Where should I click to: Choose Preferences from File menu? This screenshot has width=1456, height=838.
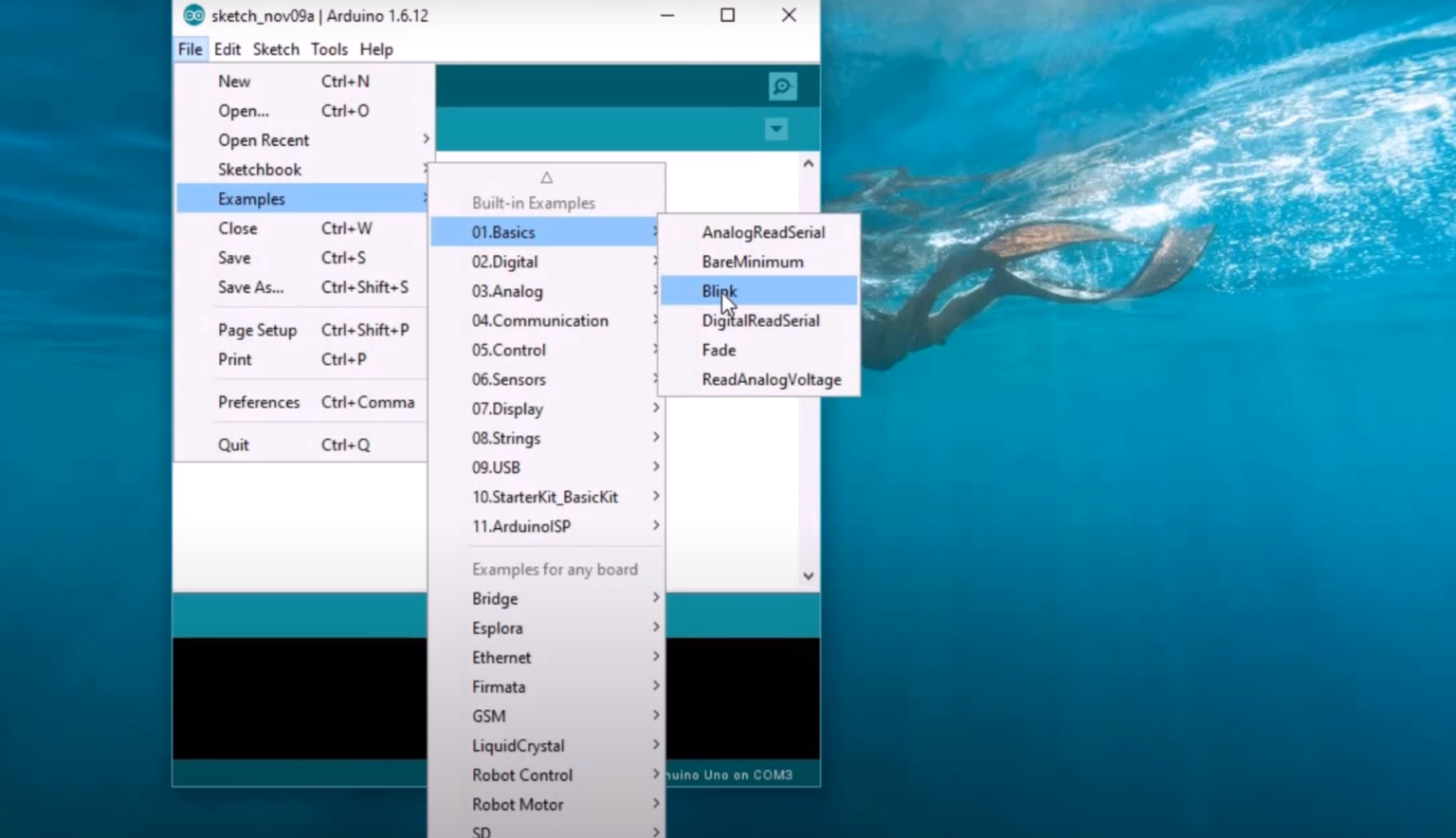(x=259, y=402)
